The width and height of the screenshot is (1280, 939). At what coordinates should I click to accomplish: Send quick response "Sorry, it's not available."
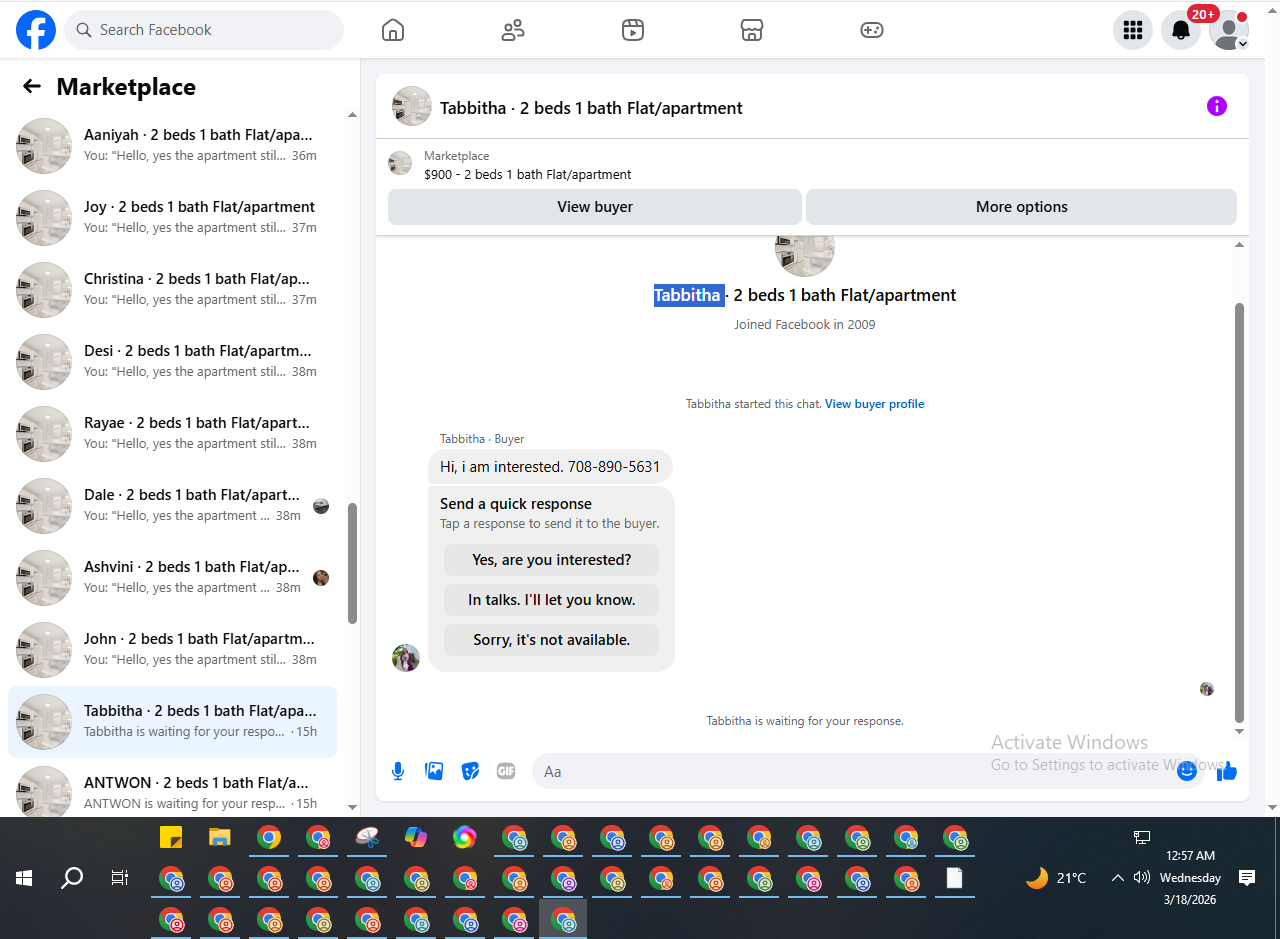(x=551, y=640)
